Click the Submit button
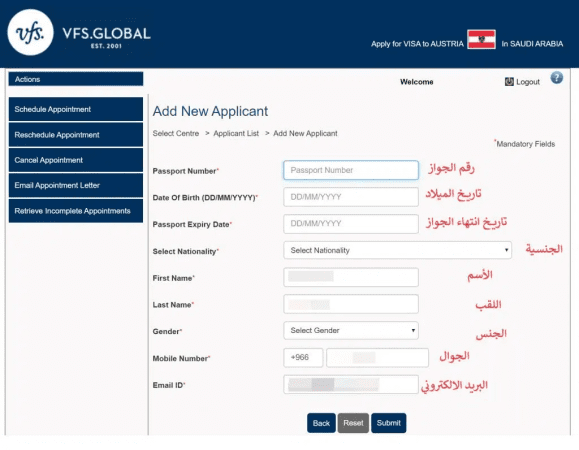579x450 pixels. pos(388,423)
